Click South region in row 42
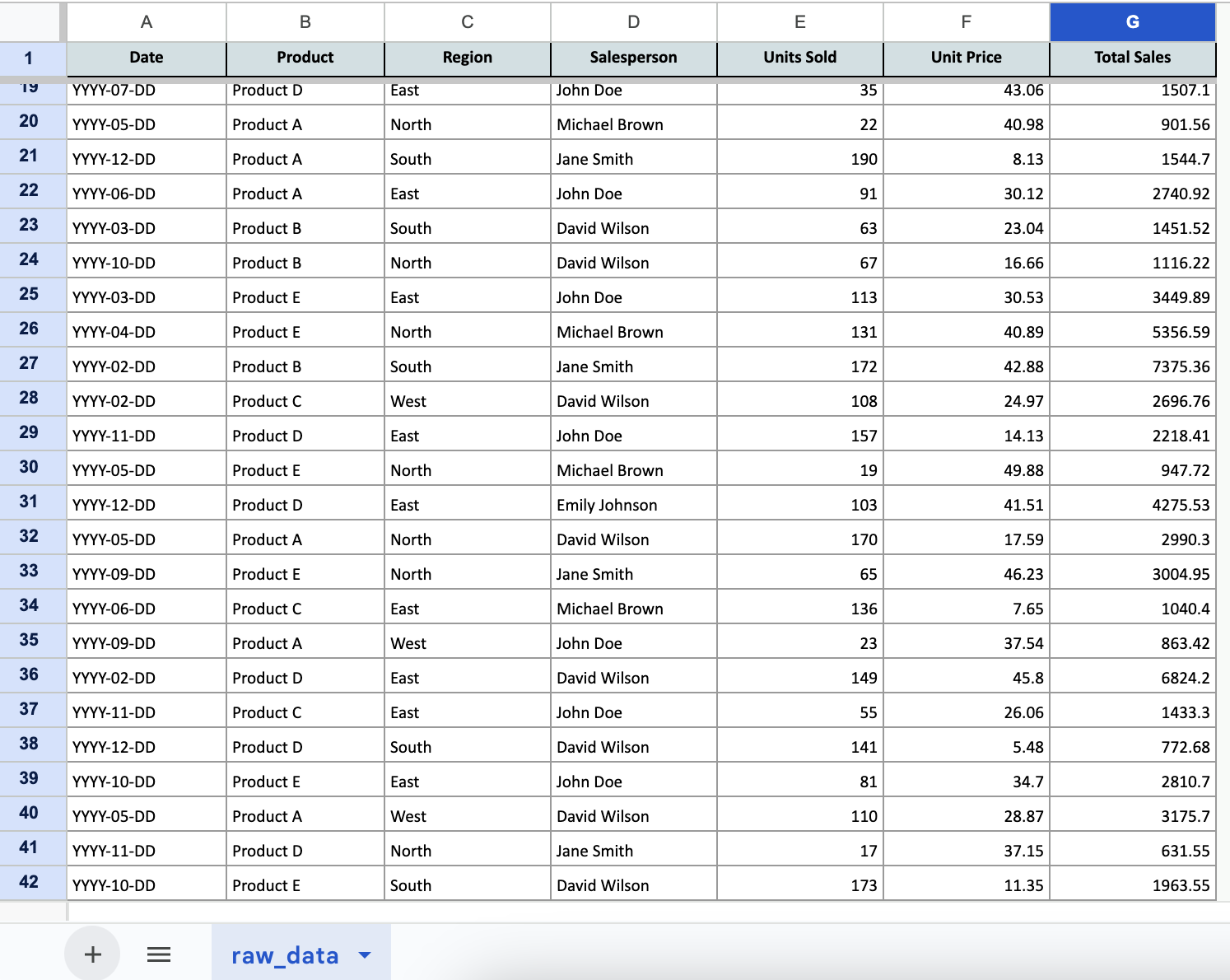Viewport: 1230px width, 980px height. (468, 885)
